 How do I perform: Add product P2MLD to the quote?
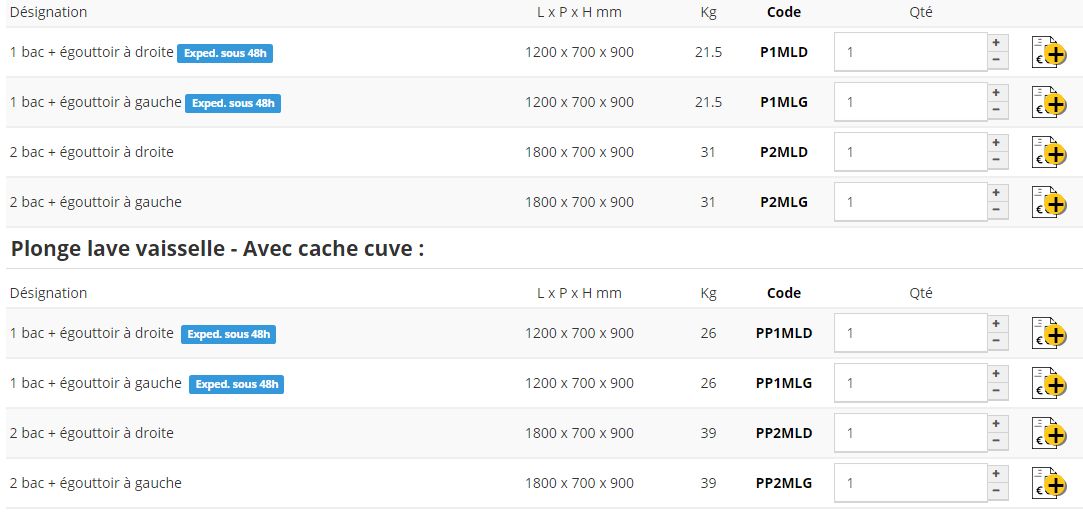point(1049,152)
